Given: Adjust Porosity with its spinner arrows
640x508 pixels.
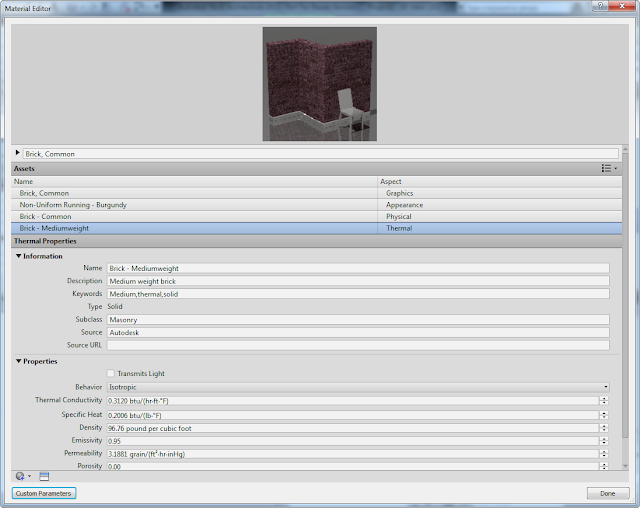Looking at the screenshot, I should [x=604, y=466].
